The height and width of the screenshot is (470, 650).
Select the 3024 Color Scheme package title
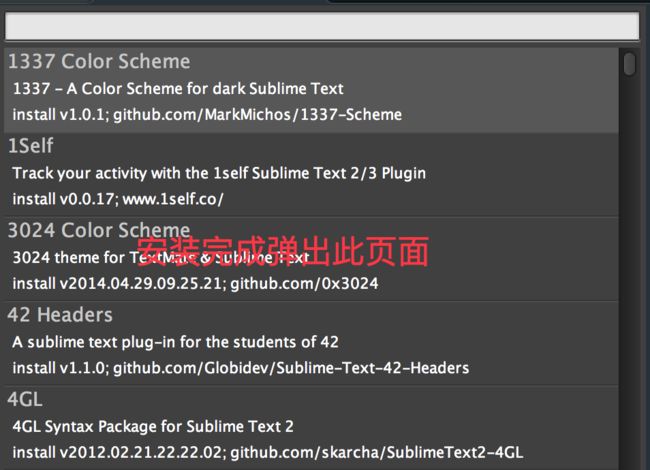99,230
